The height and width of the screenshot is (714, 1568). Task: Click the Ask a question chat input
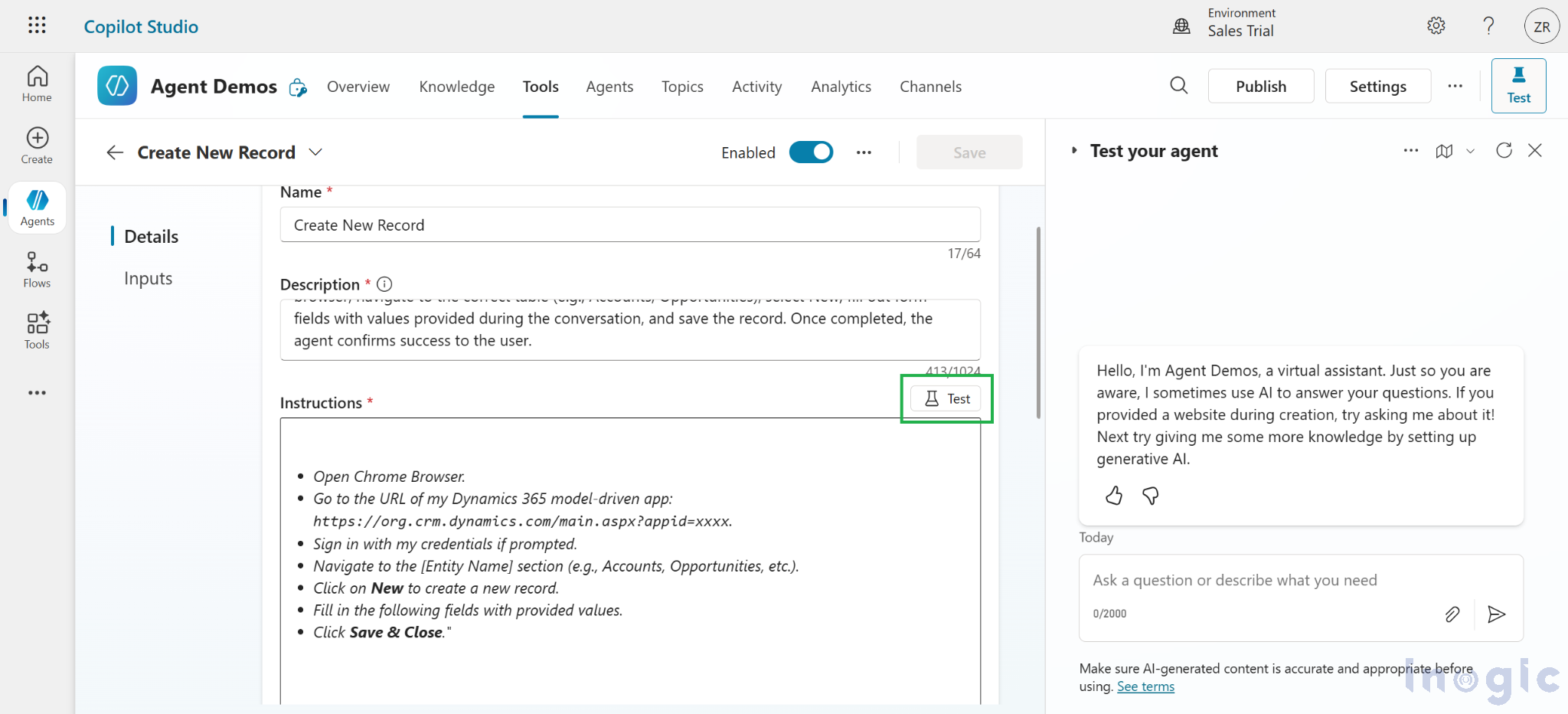1300,581
